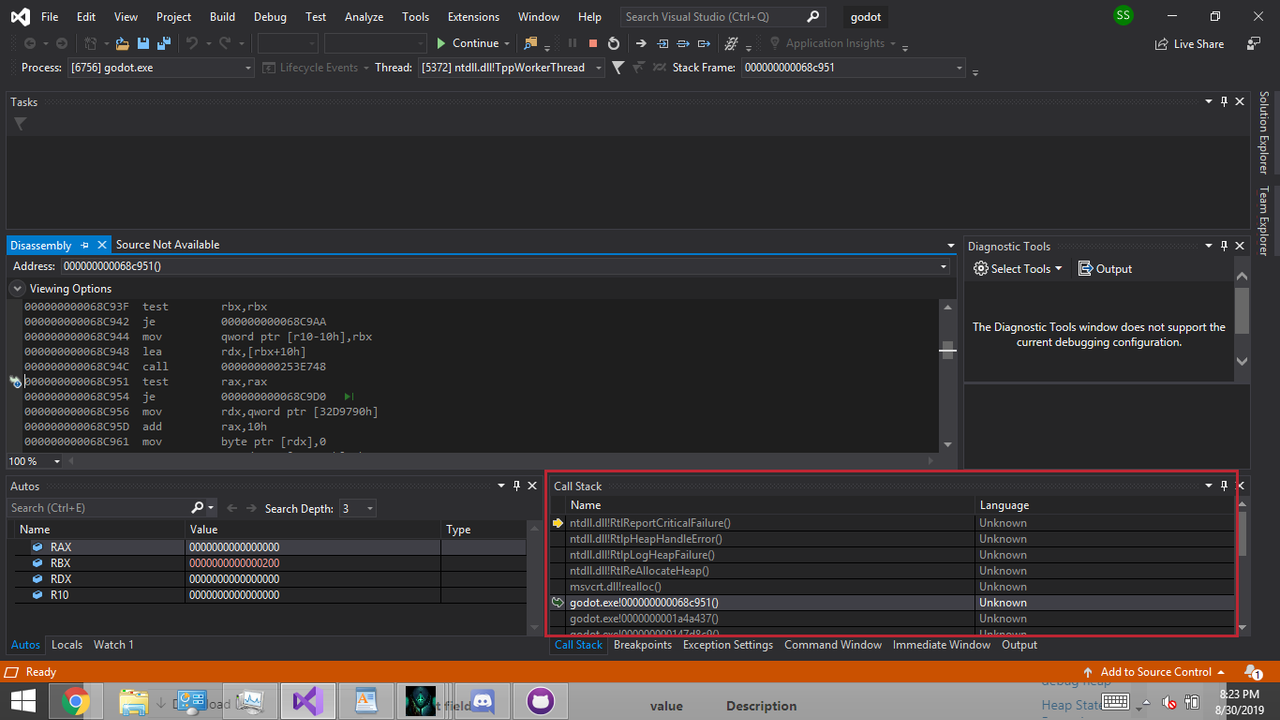Open the disassembly Address dropdown
The height and width of the screenshot is (720, 1280).
point(943,266)
